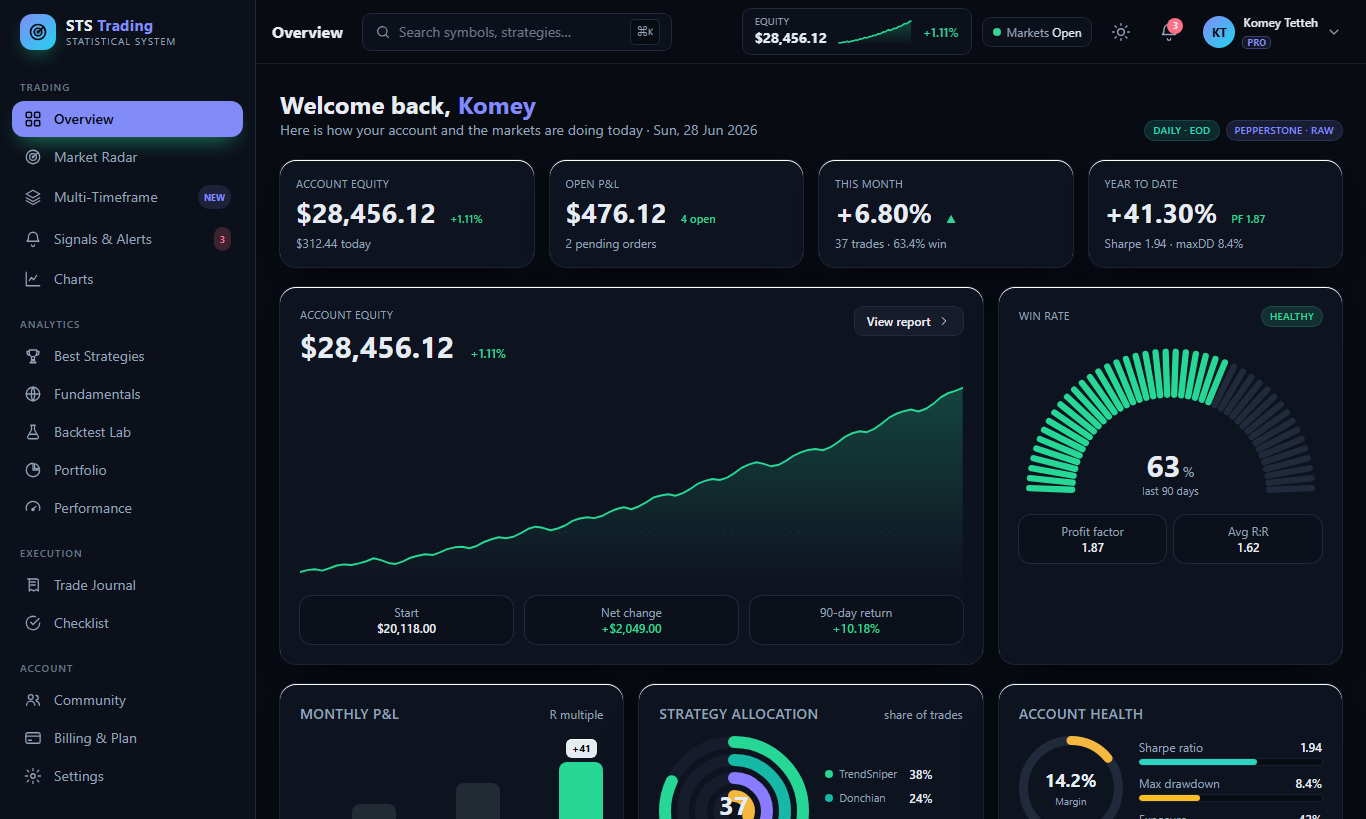
Task: Click the Donchian 24% legend entry
Action: [x=879, y=798]
